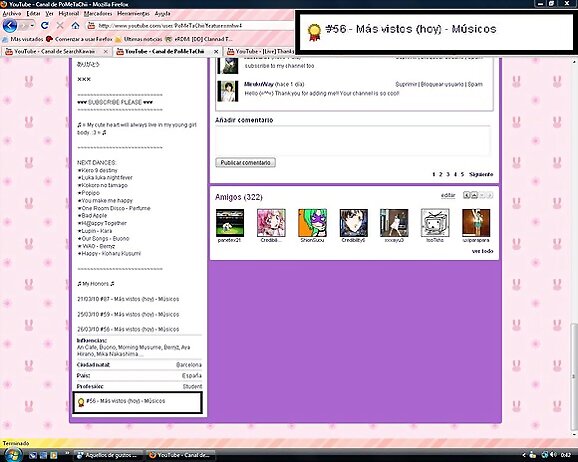Click the Aquellos de gustos taskbar button
578x462 pixels.
click(x=109, y=455)
